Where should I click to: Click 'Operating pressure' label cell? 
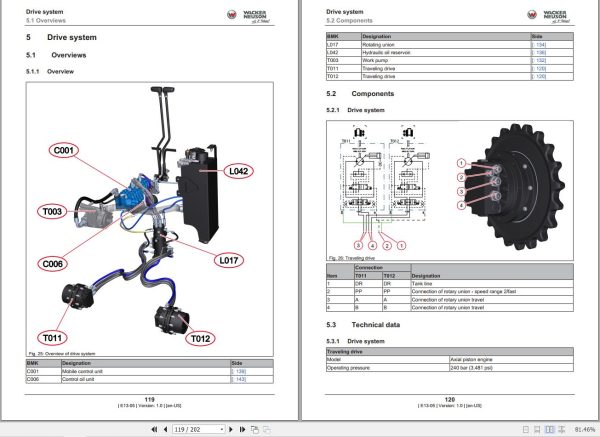pyautogui.click(x=388, y=368)
